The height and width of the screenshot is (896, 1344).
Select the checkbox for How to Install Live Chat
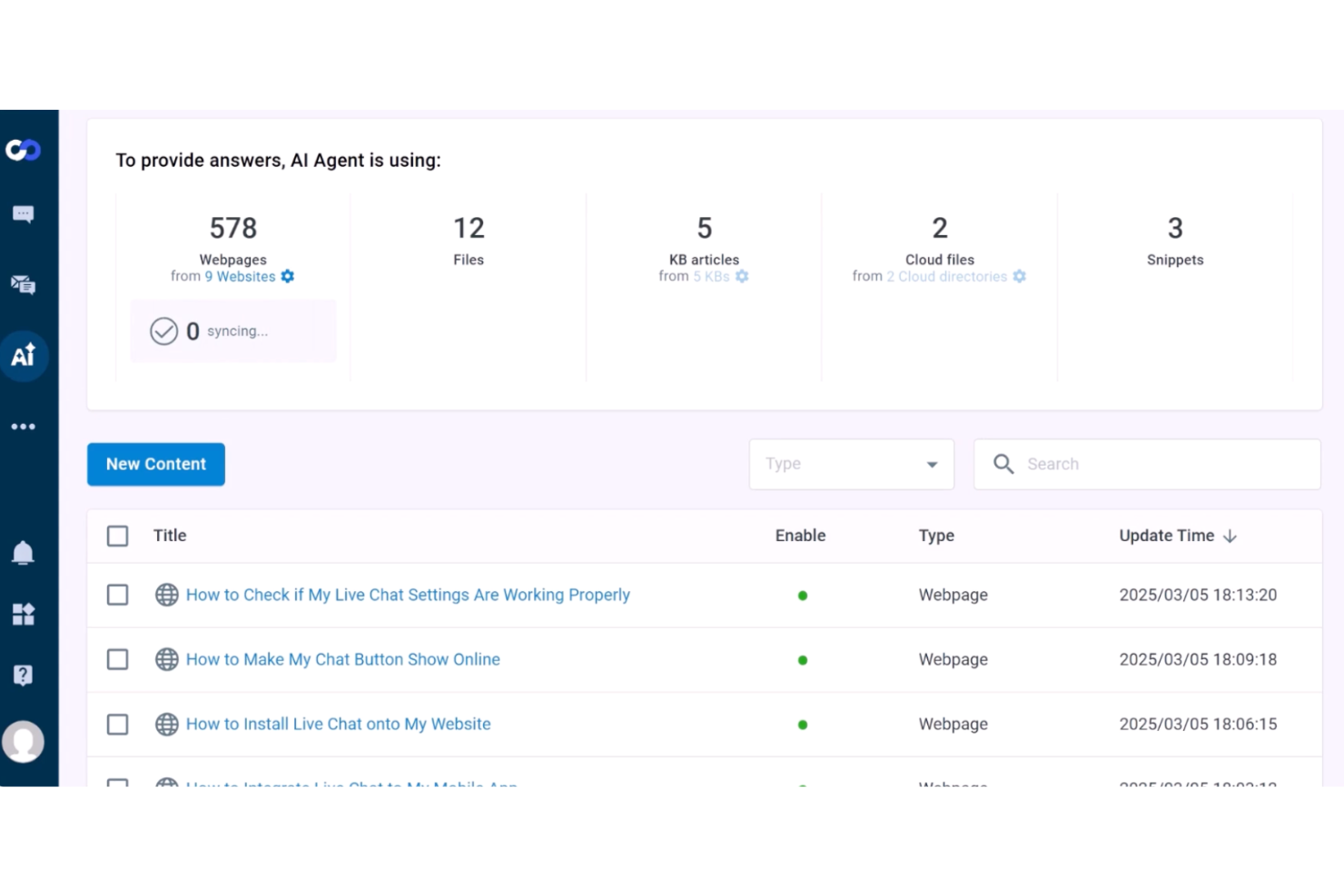point(117,724)
